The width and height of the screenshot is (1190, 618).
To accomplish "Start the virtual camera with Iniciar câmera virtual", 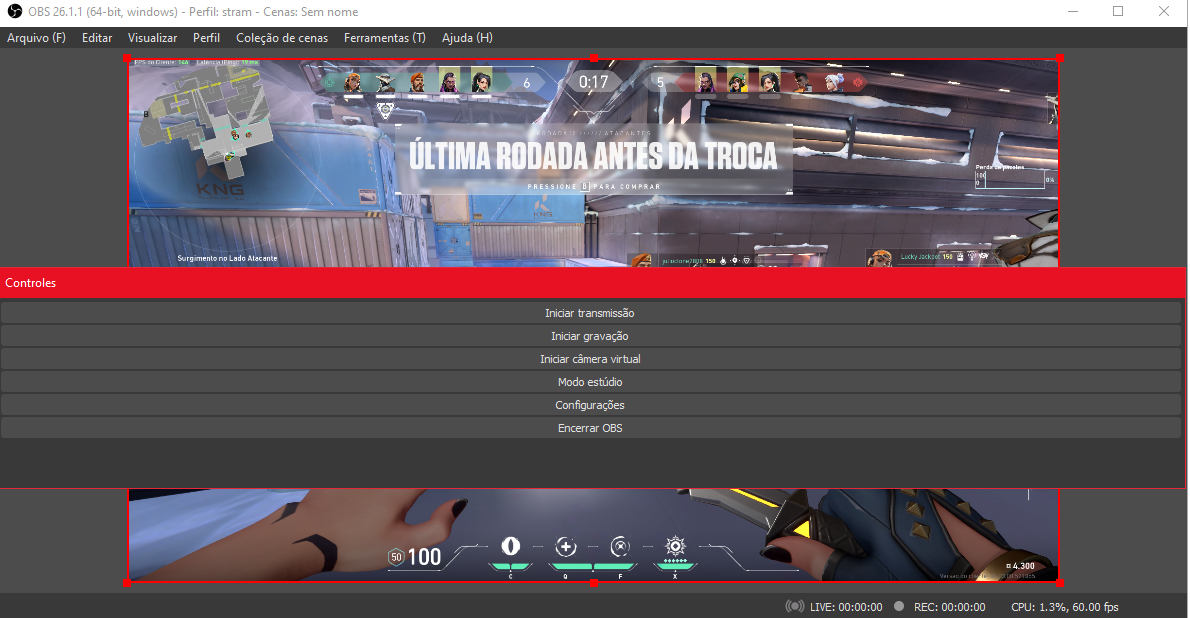I will coord(590,358).
